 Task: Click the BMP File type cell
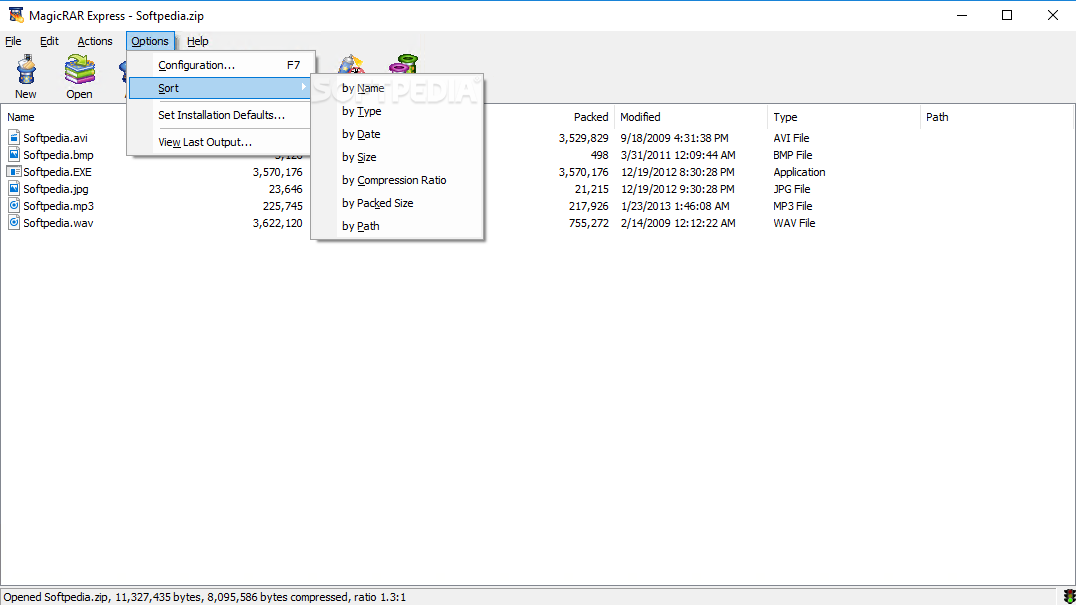(x=793, y=155)
